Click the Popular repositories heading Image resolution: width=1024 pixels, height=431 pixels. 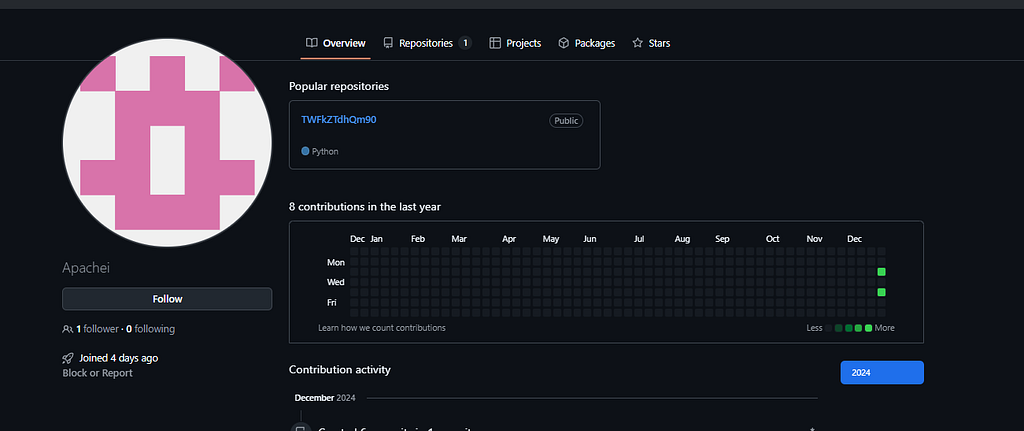tap(339, 86)
